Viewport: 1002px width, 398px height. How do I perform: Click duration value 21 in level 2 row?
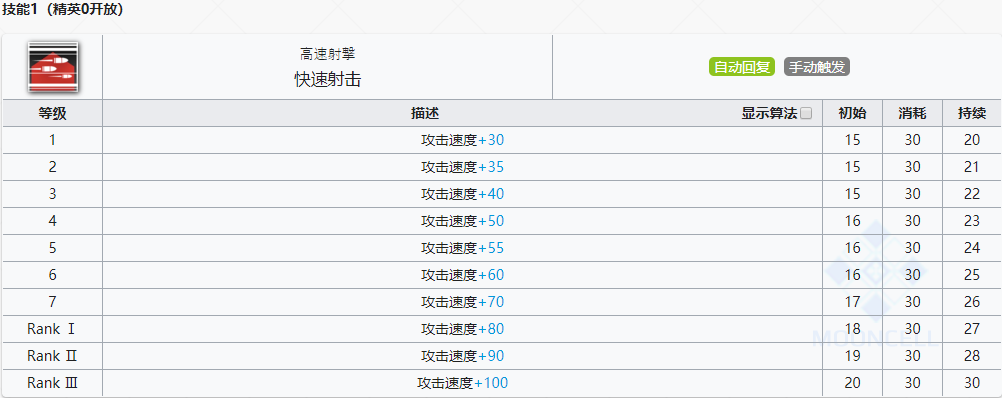coord(972,167)
